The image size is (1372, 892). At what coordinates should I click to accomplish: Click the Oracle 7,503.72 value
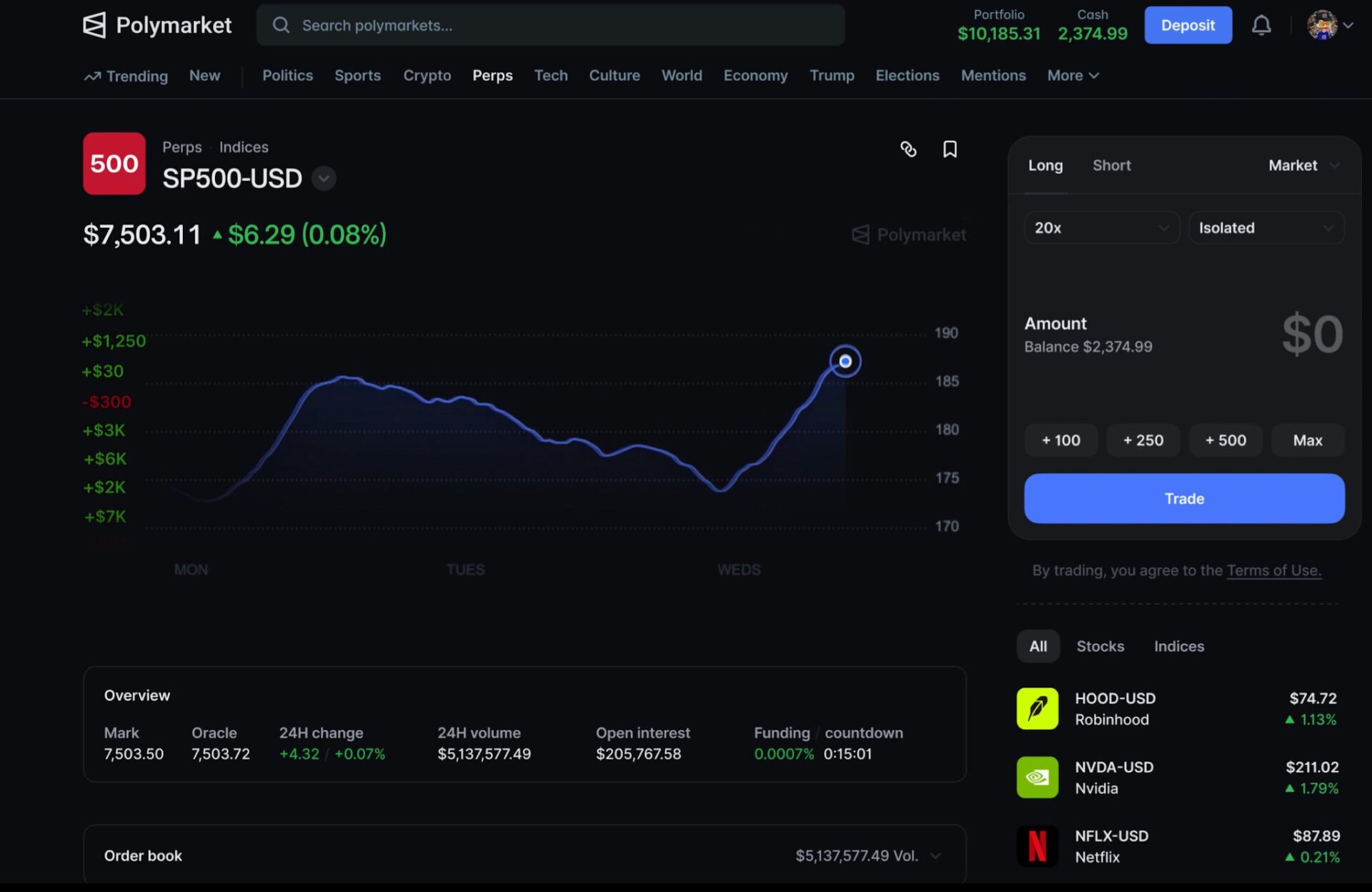click(221, 754)
